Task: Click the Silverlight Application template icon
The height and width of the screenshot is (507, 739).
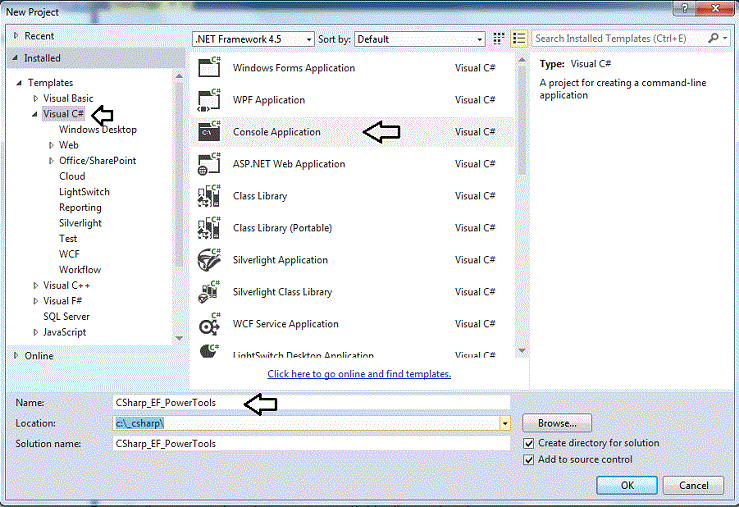Action: click(x=209, y=260)
